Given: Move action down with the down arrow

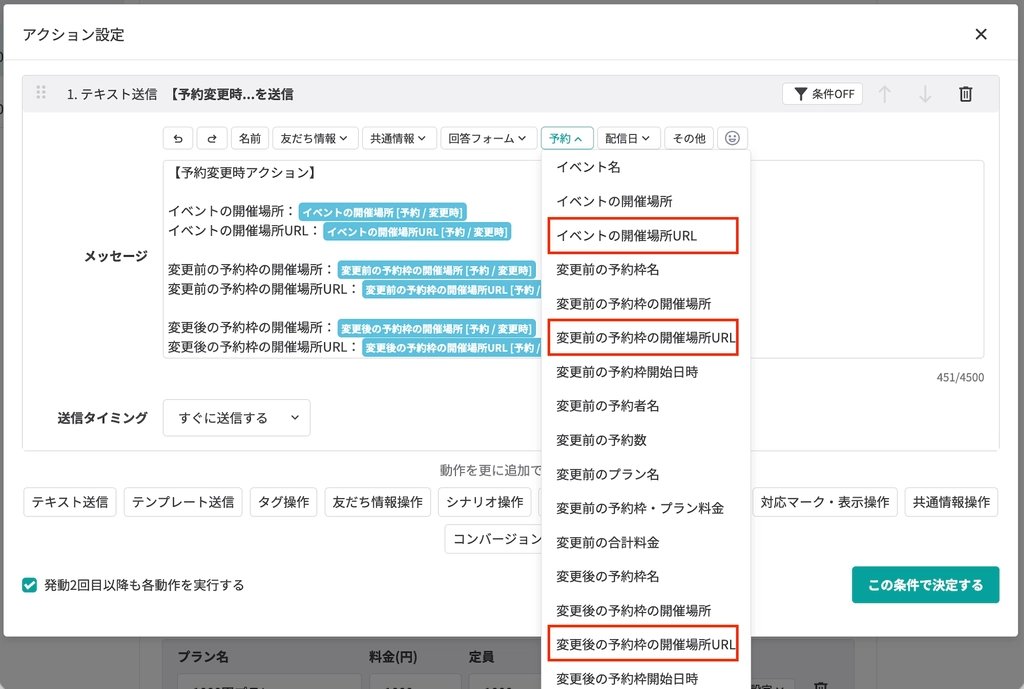Looking at the screenshot, I should tap(925, 94).
